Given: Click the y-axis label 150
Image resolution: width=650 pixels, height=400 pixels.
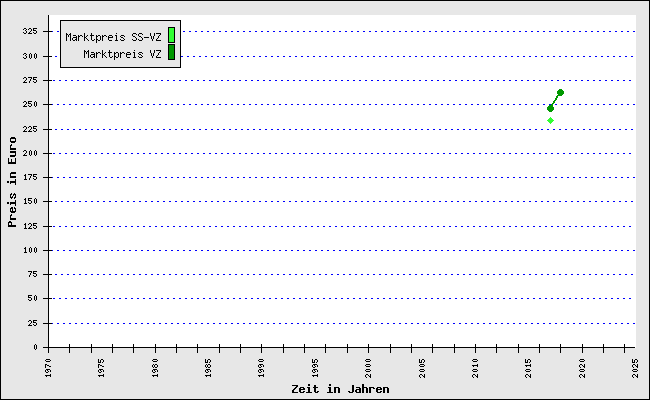Looking at the screenshot, I should coord(30,201).
